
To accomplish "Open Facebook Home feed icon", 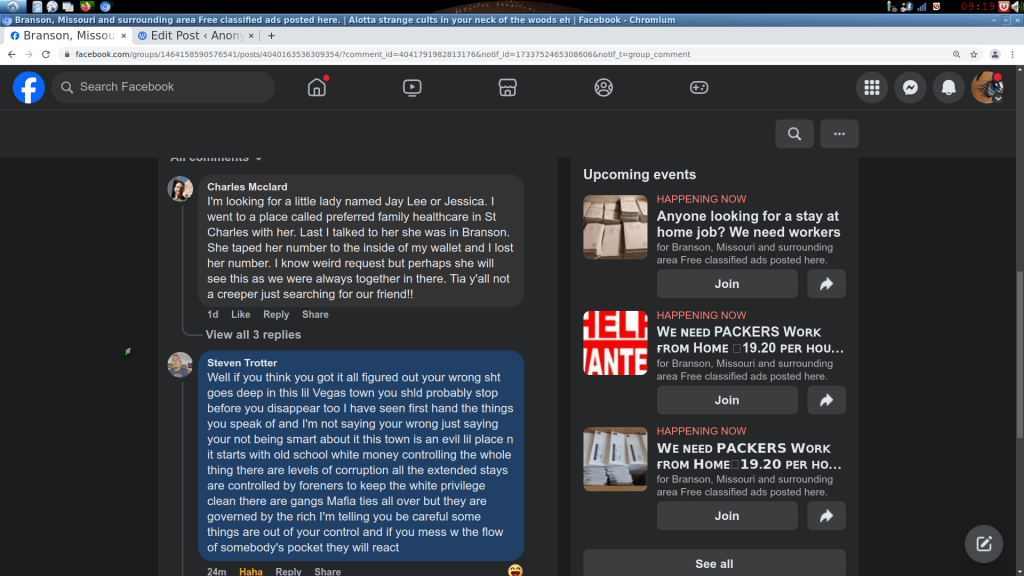I will coord(317,87).
